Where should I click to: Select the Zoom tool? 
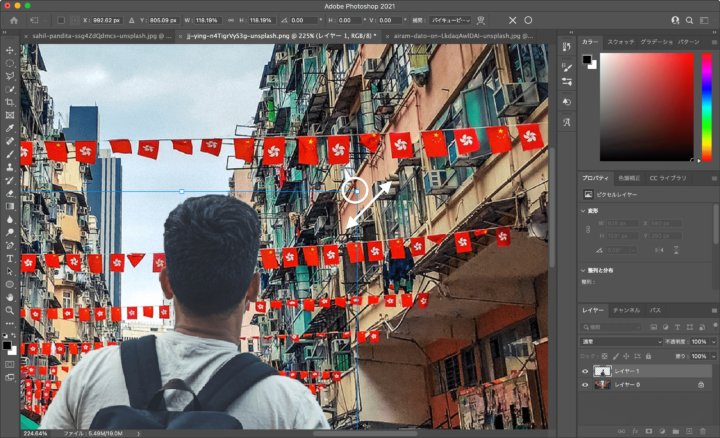pos(10,310)
